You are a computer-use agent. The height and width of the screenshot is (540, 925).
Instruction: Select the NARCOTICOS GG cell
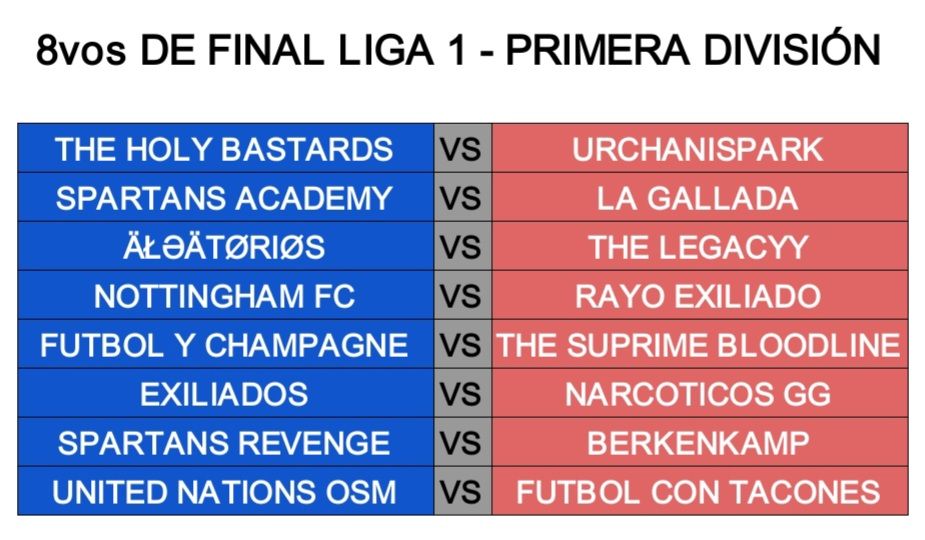(x=700, y=393)
